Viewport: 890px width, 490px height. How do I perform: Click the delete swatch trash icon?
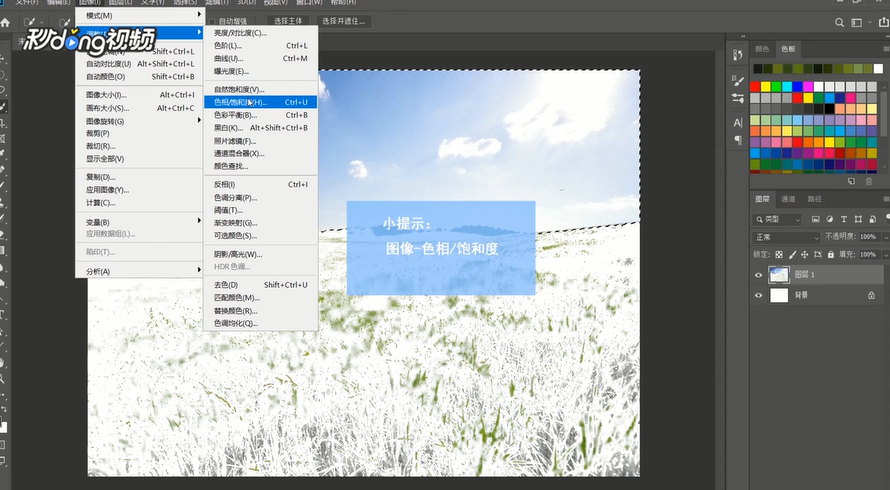[x=868, y=182]
